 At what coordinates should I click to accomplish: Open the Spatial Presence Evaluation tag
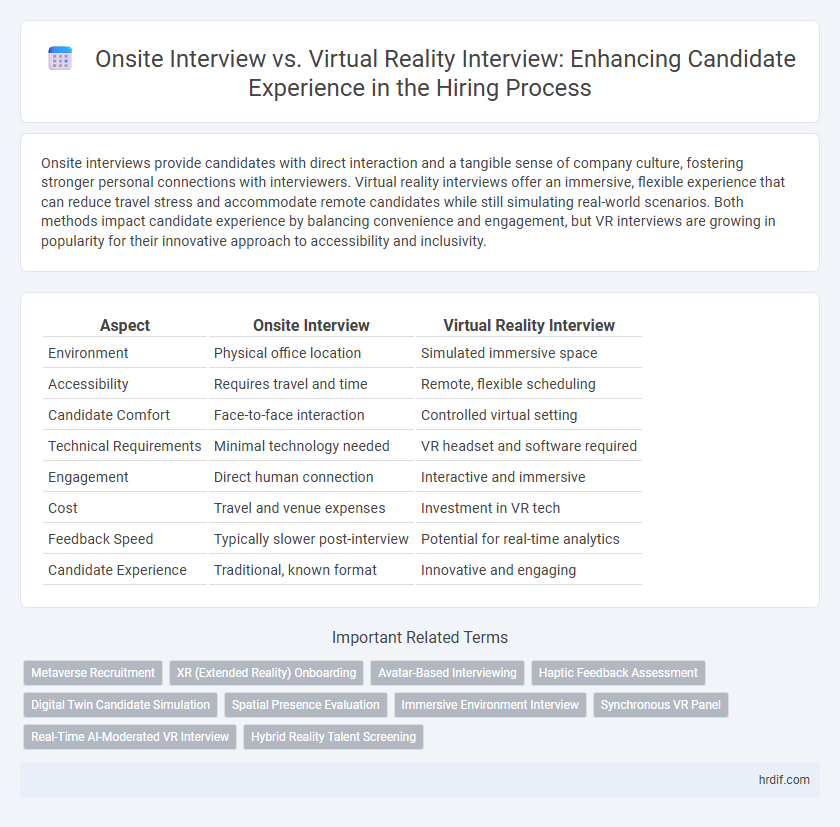click(305, 705)
